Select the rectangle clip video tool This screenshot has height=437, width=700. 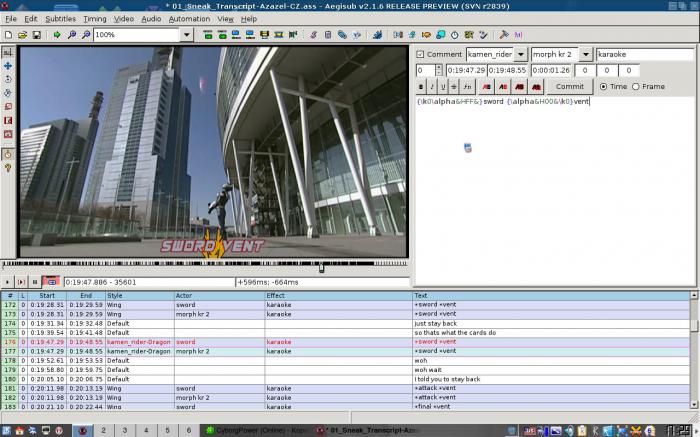coord(8,121)
